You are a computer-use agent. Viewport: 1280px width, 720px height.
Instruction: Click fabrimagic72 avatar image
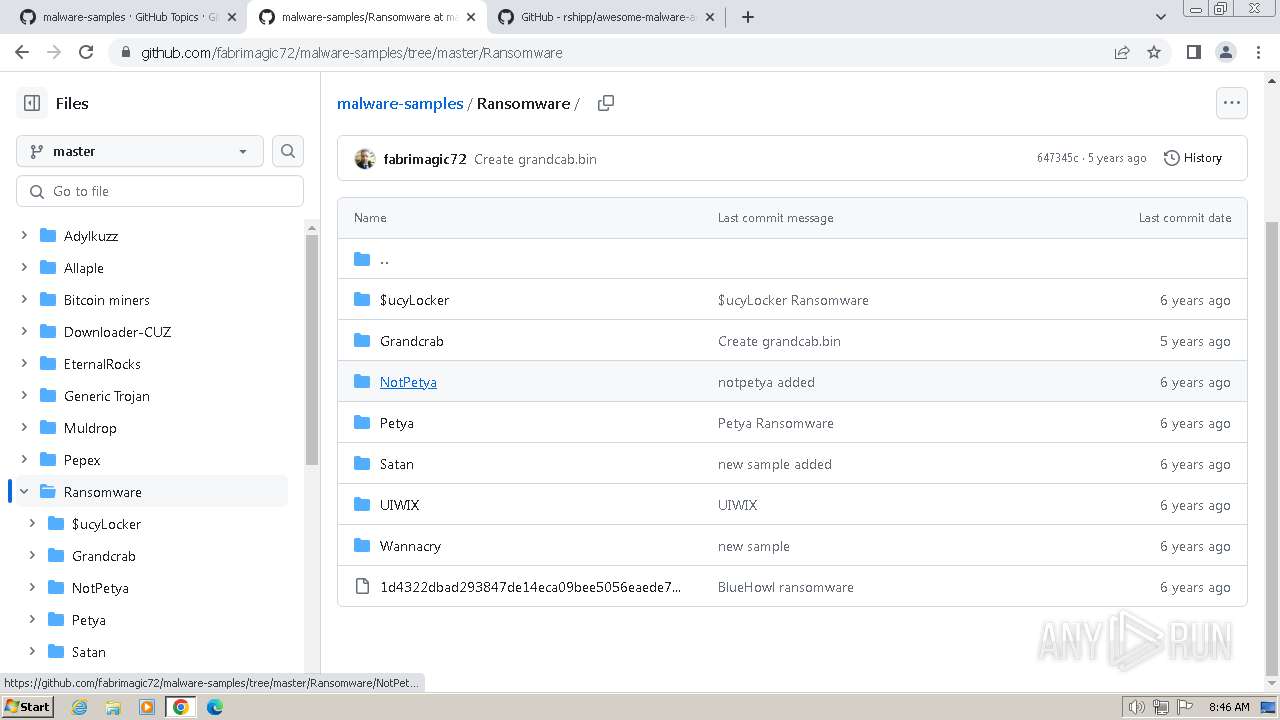click(x=365, y=158)
